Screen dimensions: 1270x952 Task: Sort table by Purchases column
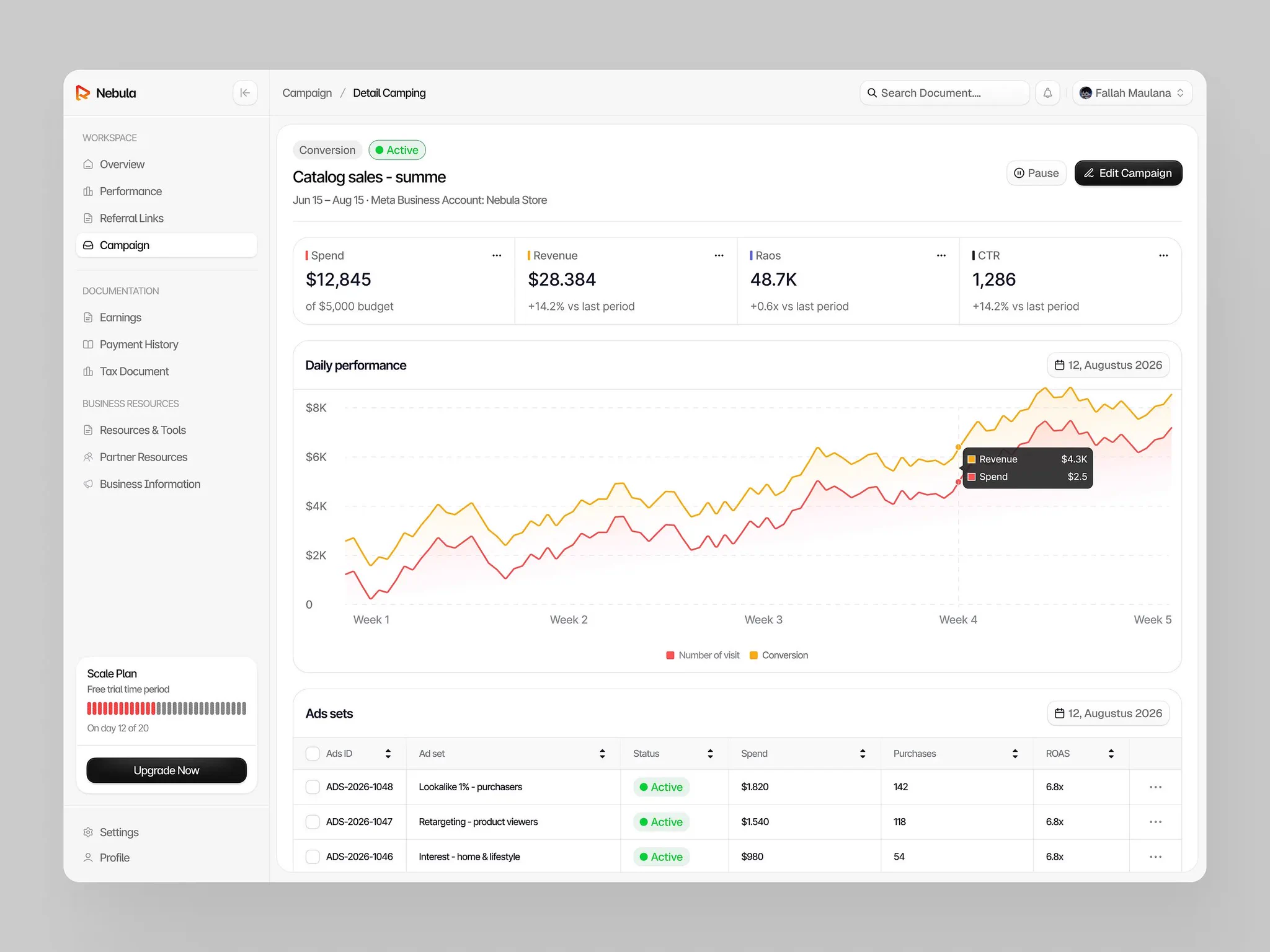pos(1015,754)
